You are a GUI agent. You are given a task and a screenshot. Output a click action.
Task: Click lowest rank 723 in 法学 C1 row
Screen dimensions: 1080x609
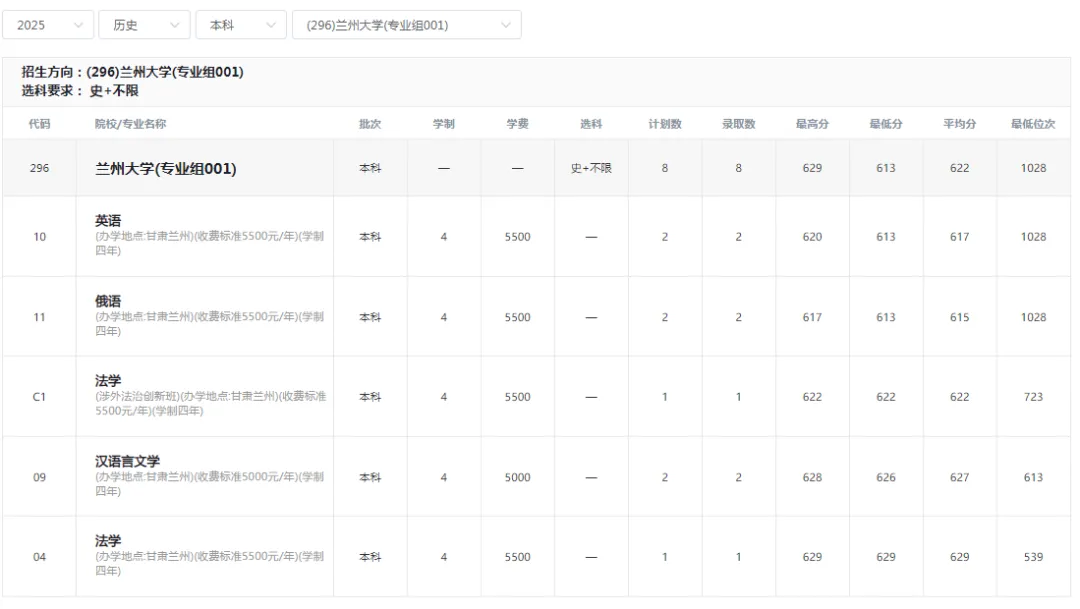coord(1033,398)
